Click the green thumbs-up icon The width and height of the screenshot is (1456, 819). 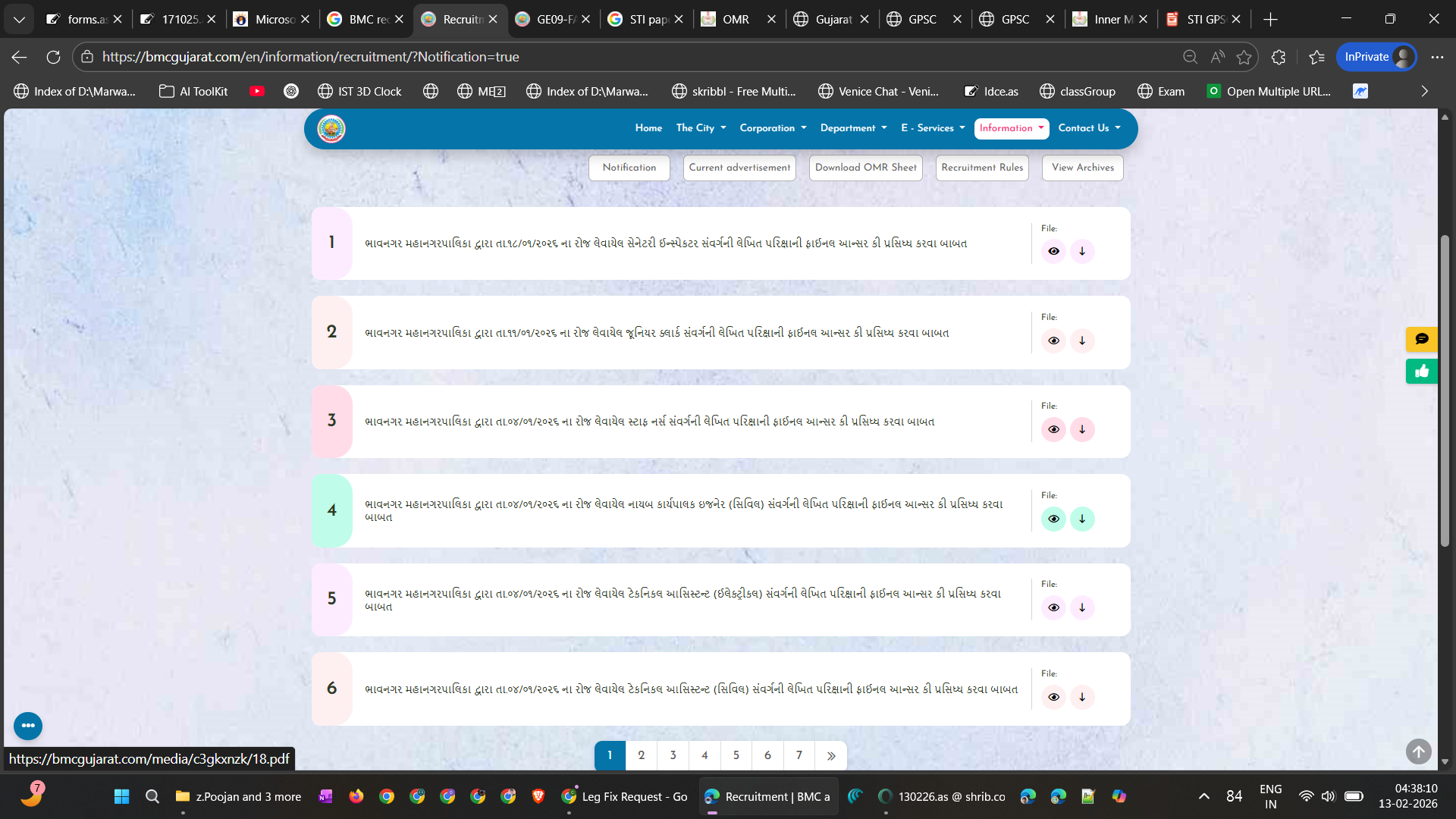click(x=1421, y=372)
